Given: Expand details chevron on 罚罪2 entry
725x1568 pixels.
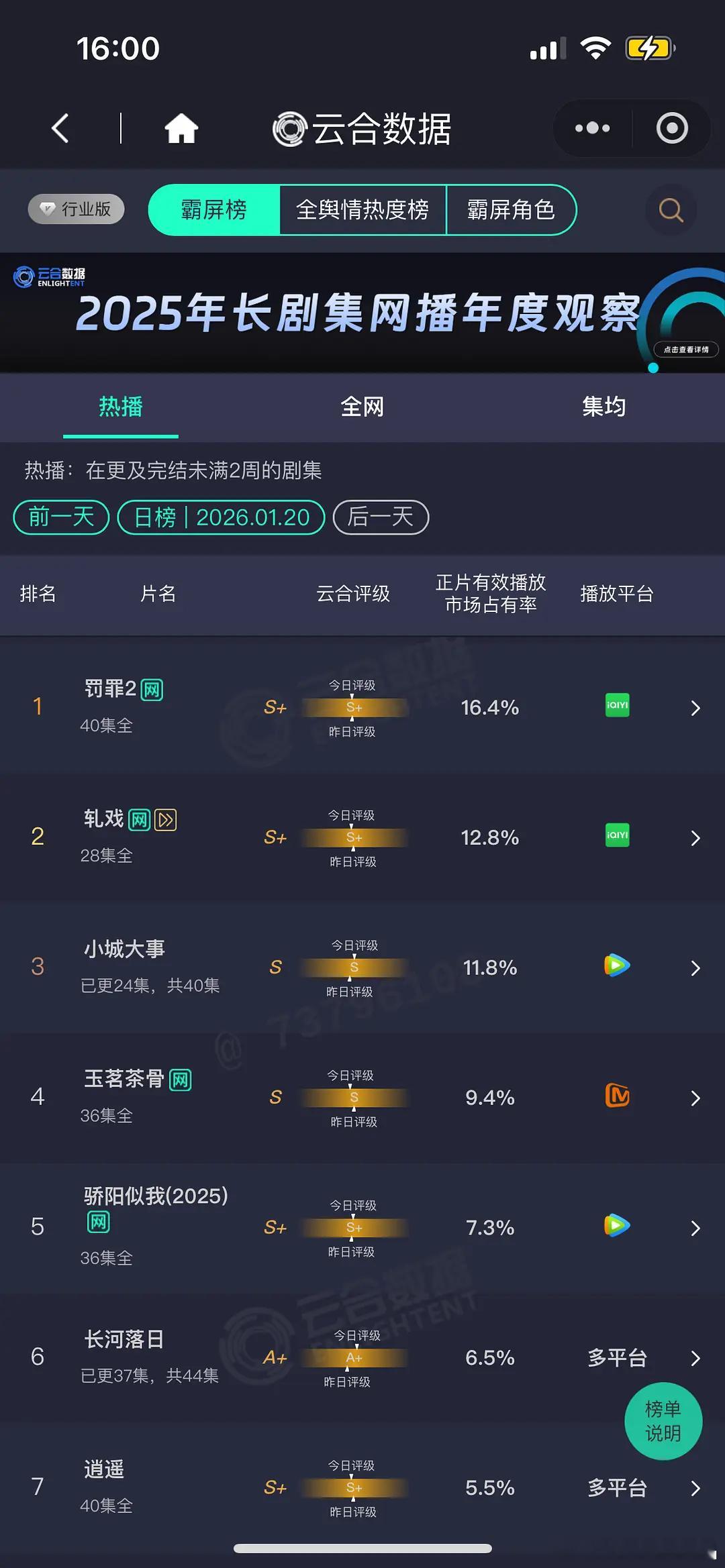Looking at the screenshot, I should [695, 707].
